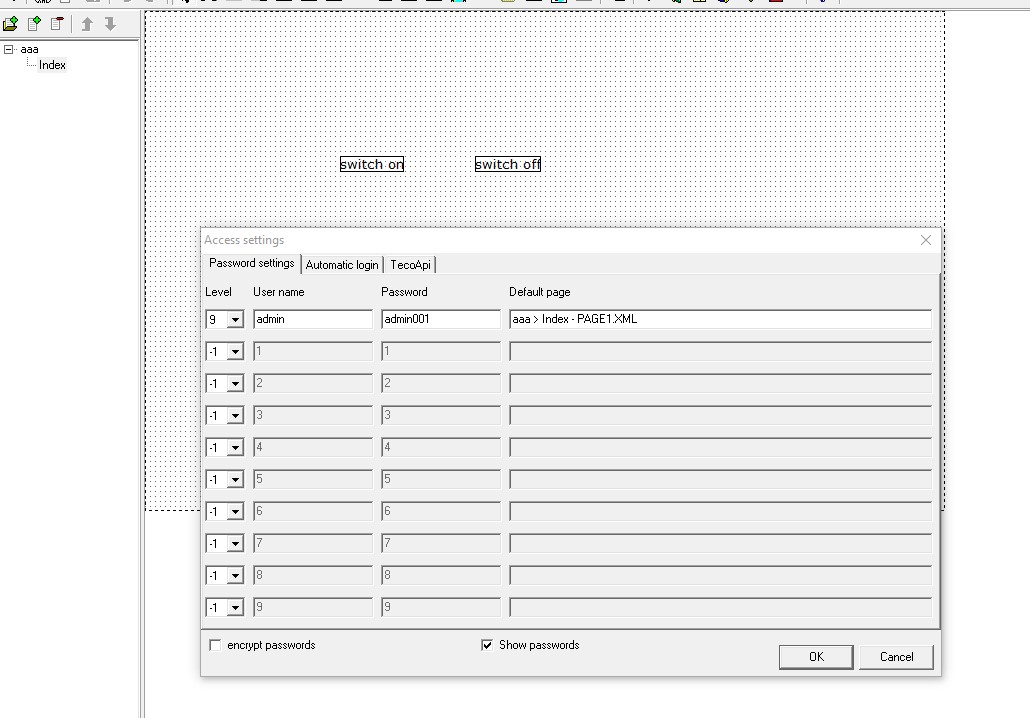Click the Password column label
Image resolution: width=1030 pixels, height=718 pixels.
404,292
